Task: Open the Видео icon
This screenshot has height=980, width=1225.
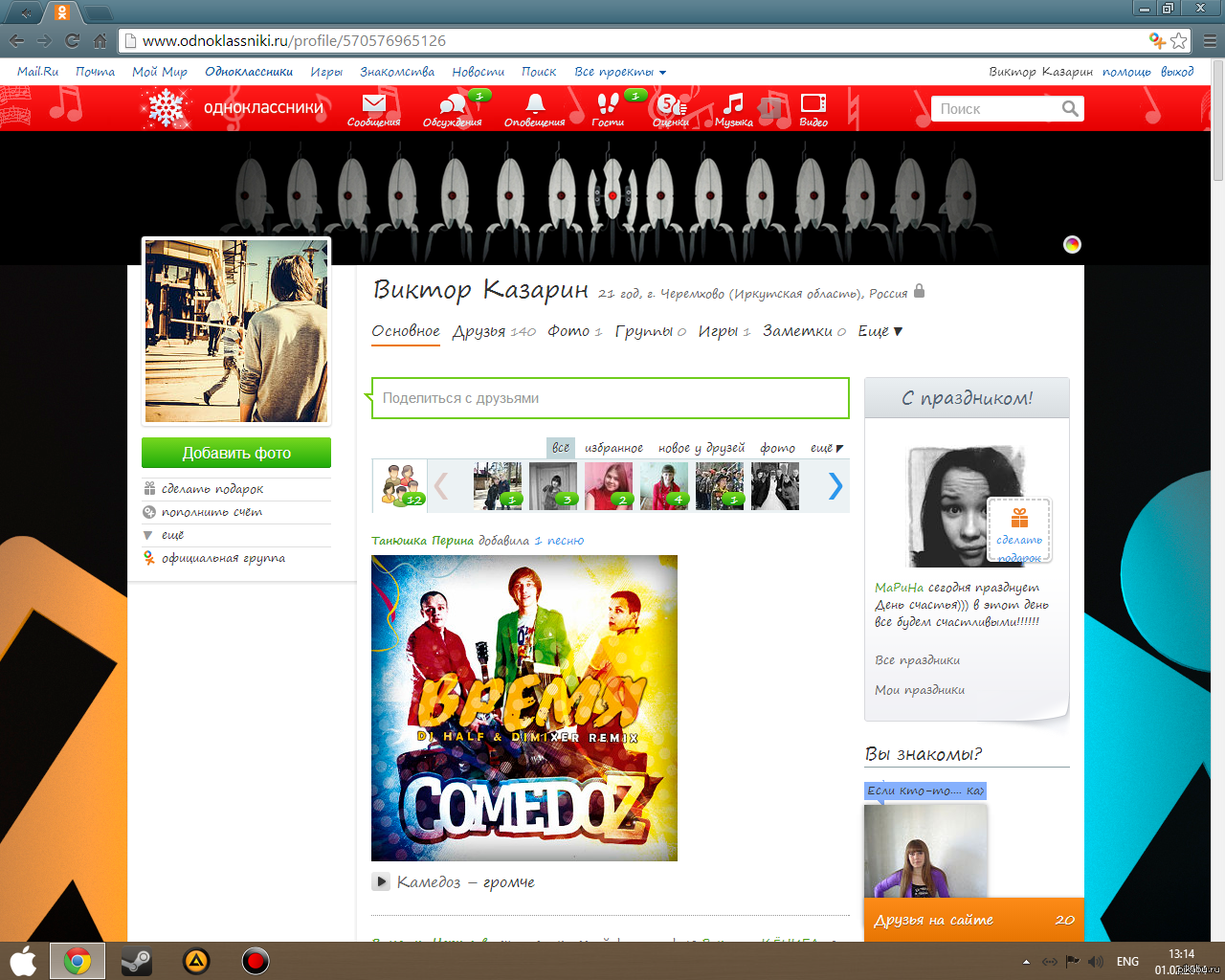Action: coord(813,103)
